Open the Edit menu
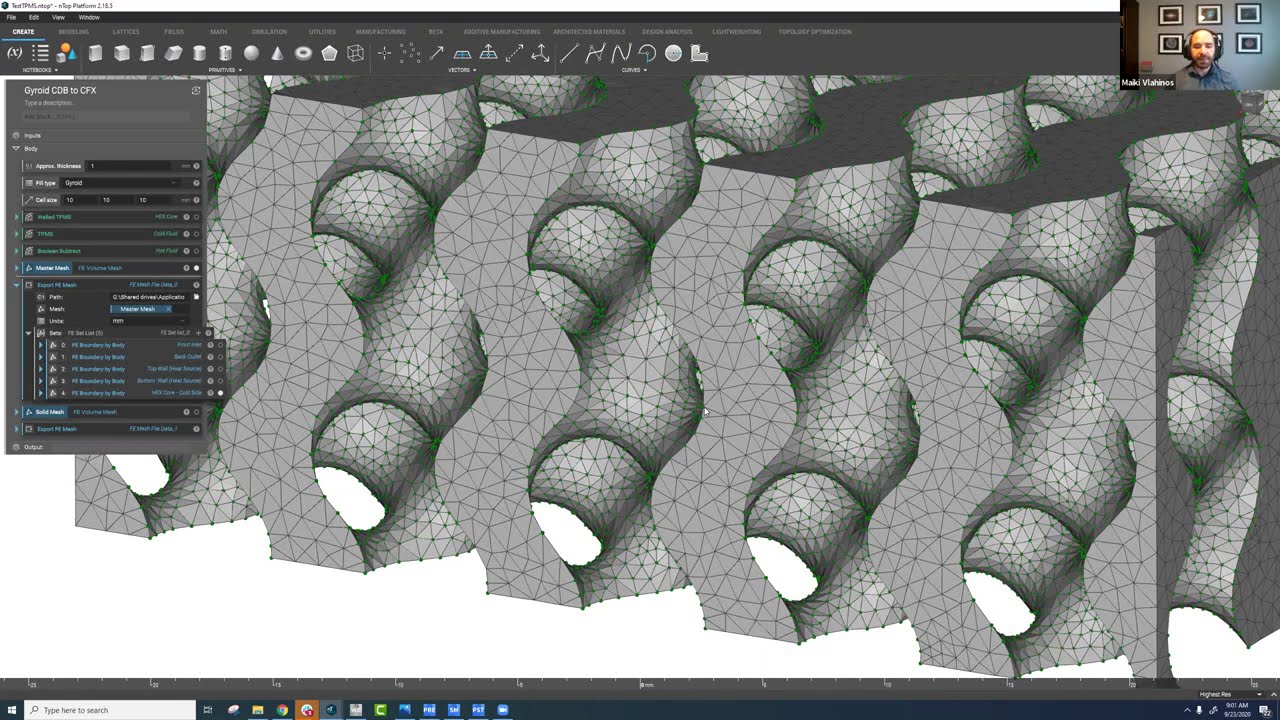Viewport: 1280px width, 720px height. [34, 17]
